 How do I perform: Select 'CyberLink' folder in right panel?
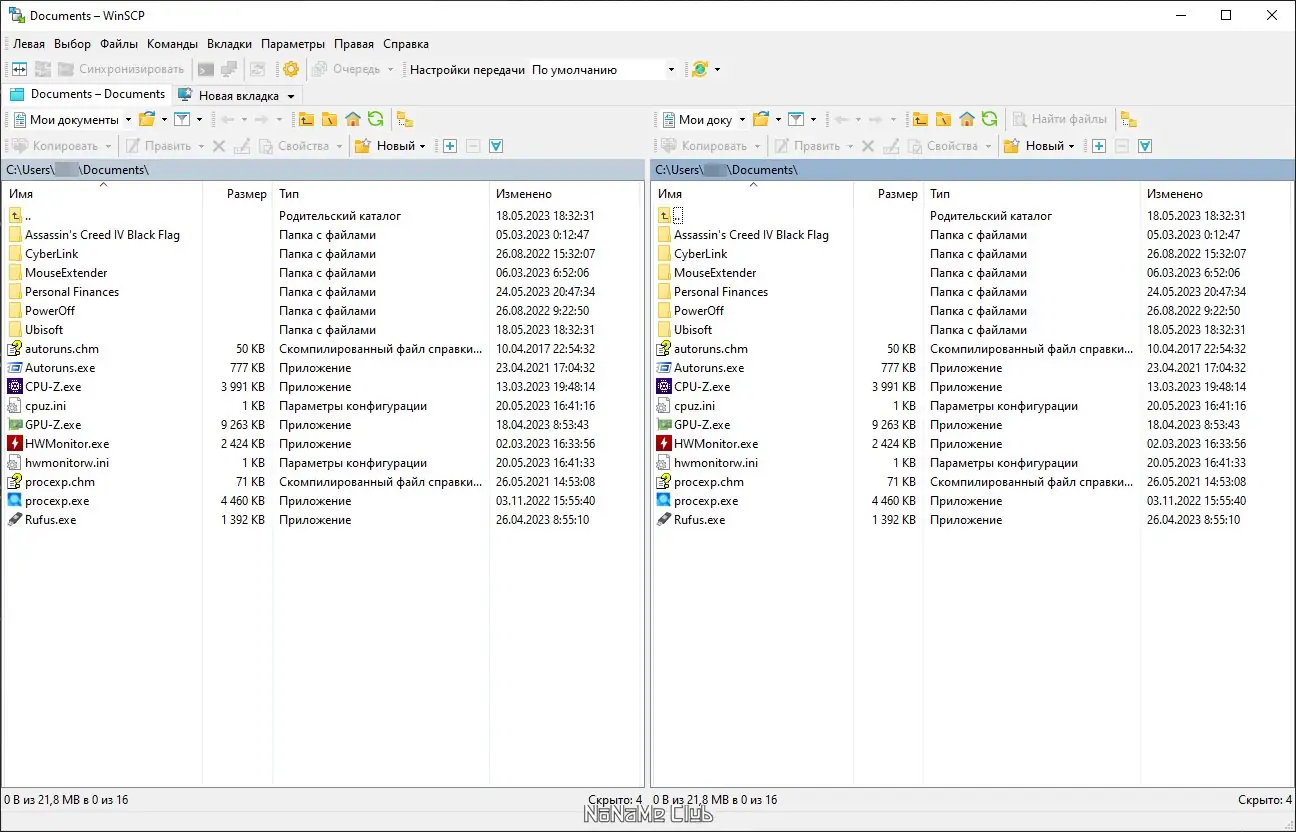click(x=700, y=254)
